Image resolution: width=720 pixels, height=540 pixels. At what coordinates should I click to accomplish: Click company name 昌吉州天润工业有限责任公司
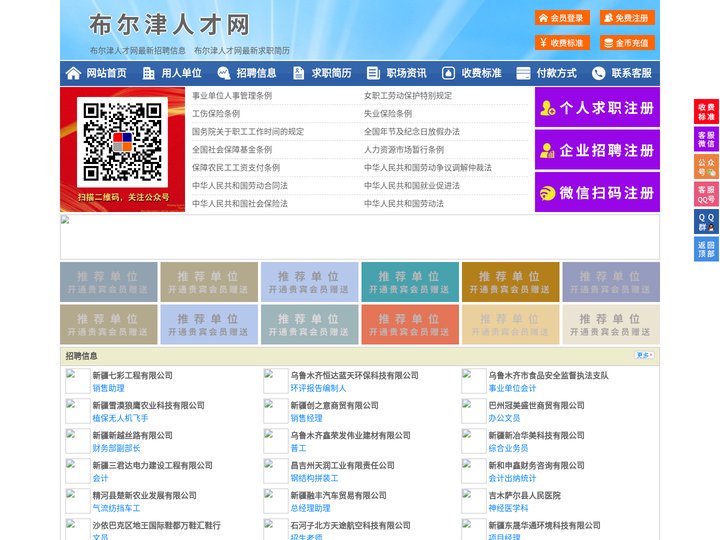tap(342, 465)
